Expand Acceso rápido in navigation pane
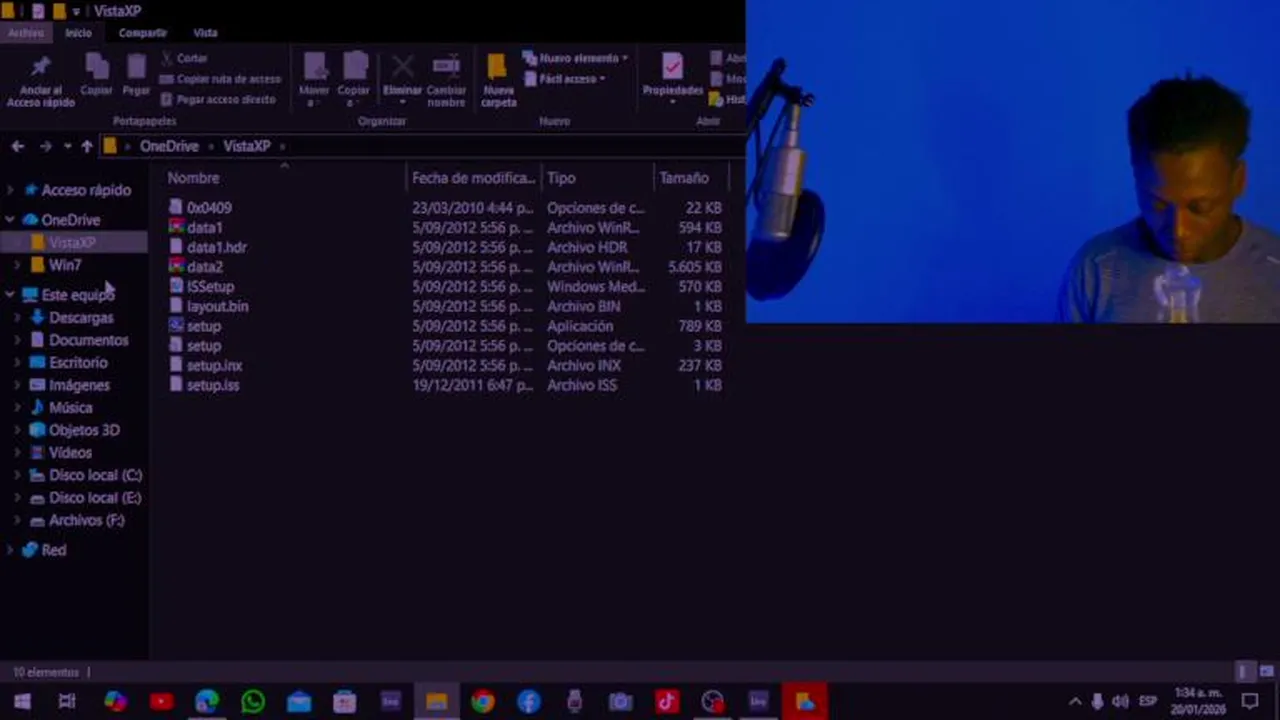Image resolution: width=1280 pixels, height=720 pixels. point(10,190)
